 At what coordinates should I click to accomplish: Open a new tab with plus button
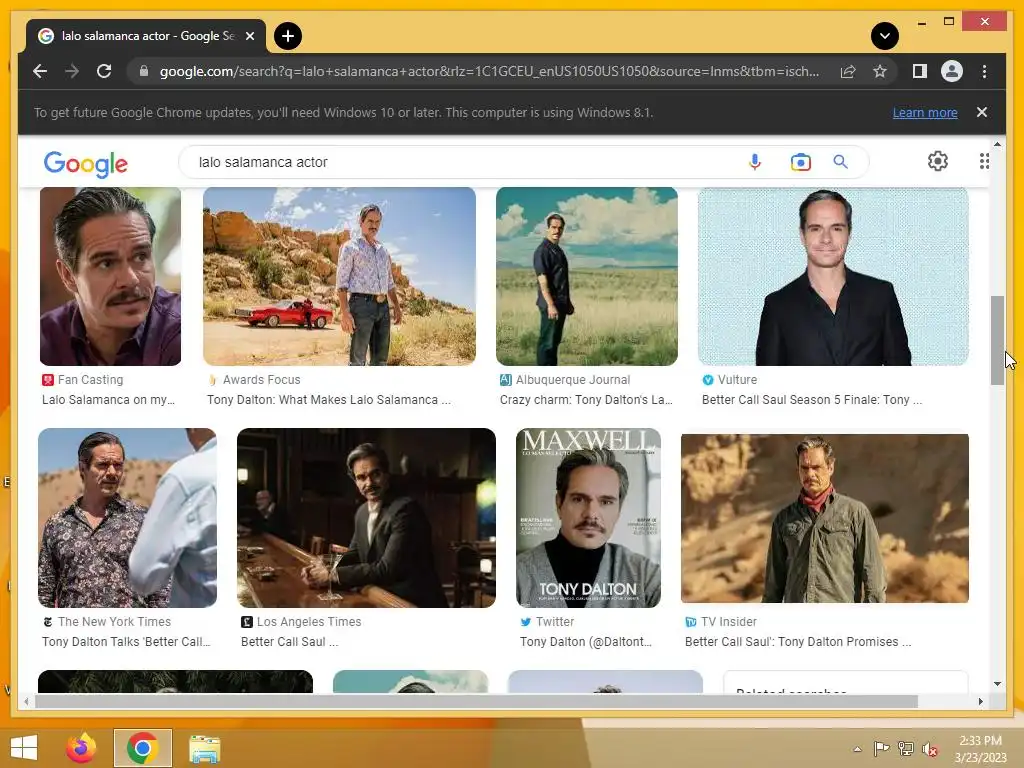click(288, 36)
